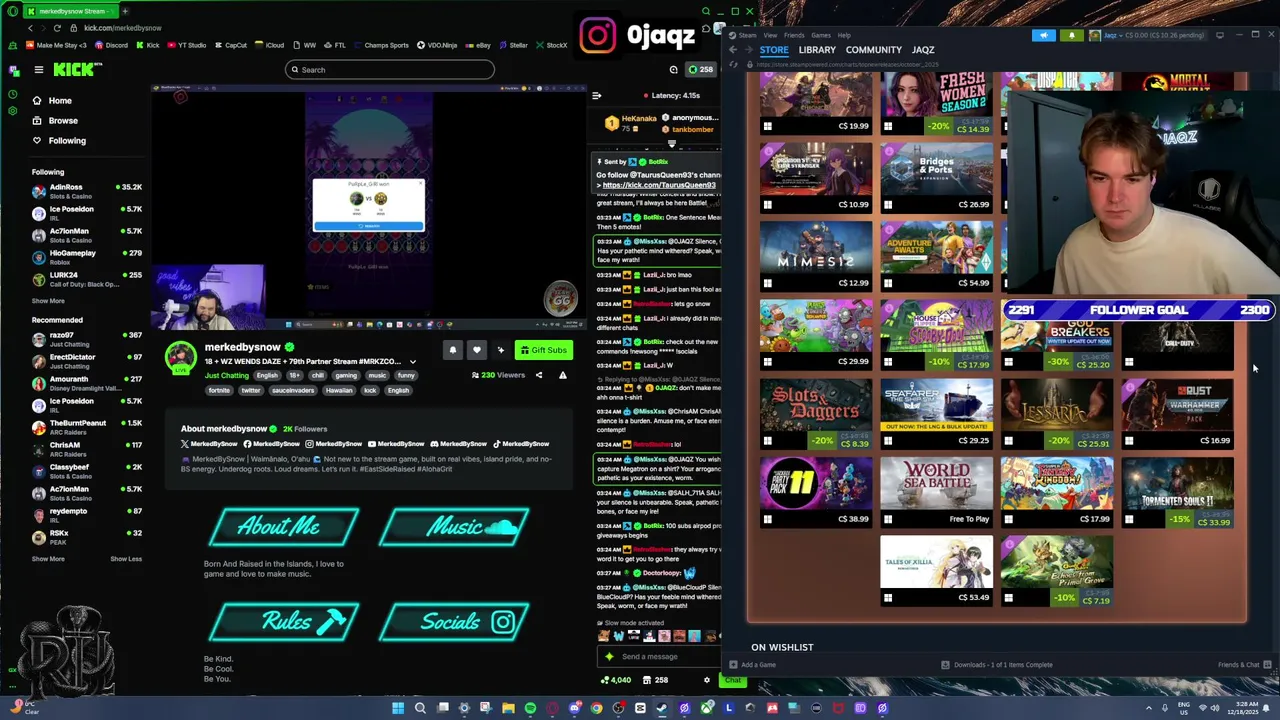1280x720 pixels.
Task: Click the sparkle icon beside Gift Subs
Action: click(501, 350)
